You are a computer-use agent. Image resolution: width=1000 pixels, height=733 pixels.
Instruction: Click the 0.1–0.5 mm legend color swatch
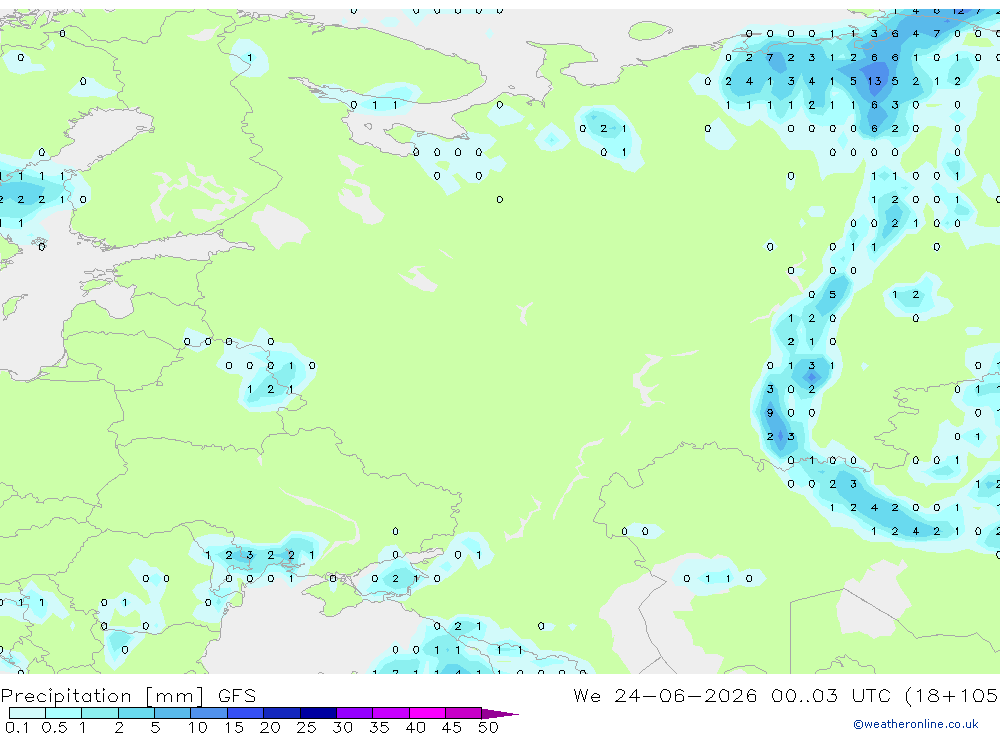pos(27,713)
